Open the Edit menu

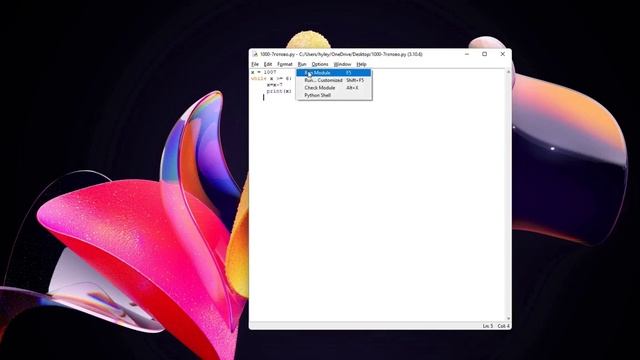pyautogui.click(x=268, y=64)
